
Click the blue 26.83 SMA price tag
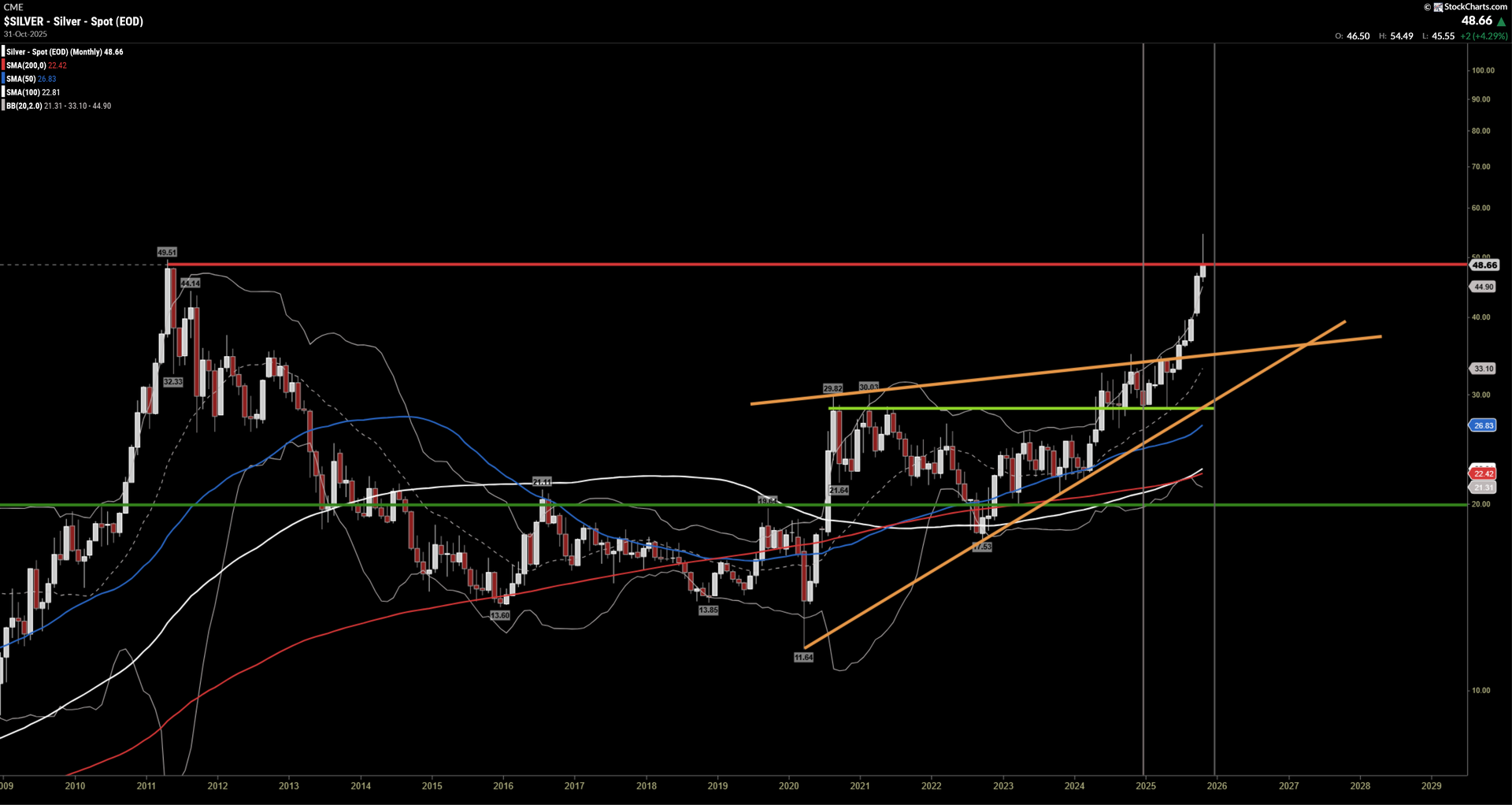tap(1484, 425)
